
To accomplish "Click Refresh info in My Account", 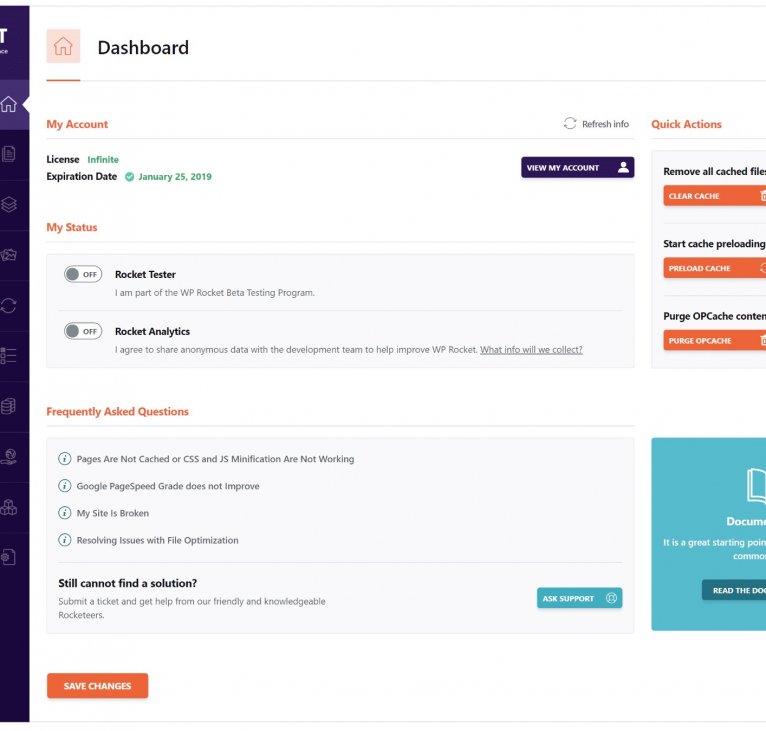I will (x=597, y=124).
